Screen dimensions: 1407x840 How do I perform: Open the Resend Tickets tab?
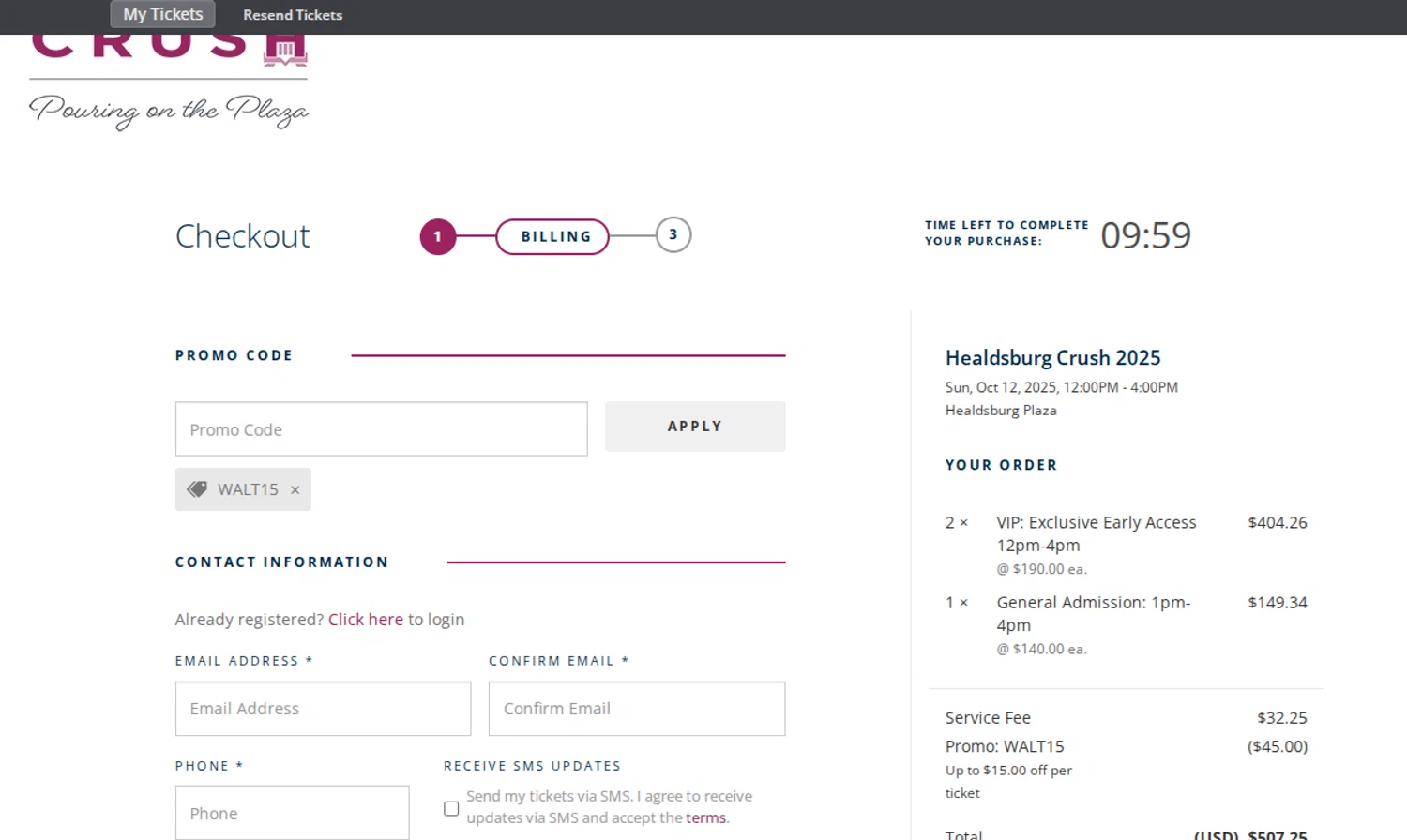point(293,15)
